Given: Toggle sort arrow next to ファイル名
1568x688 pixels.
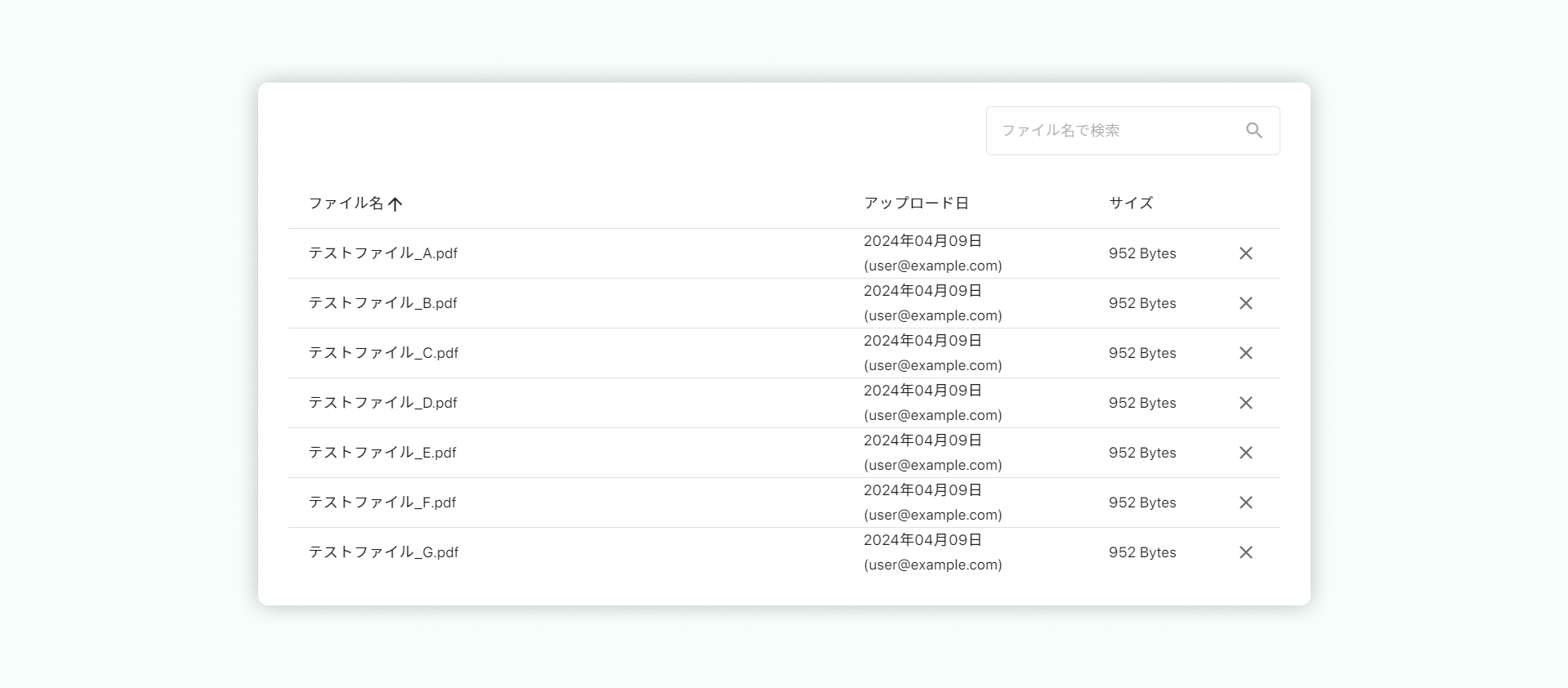Looking at the screenshot, I should (395, 203).
